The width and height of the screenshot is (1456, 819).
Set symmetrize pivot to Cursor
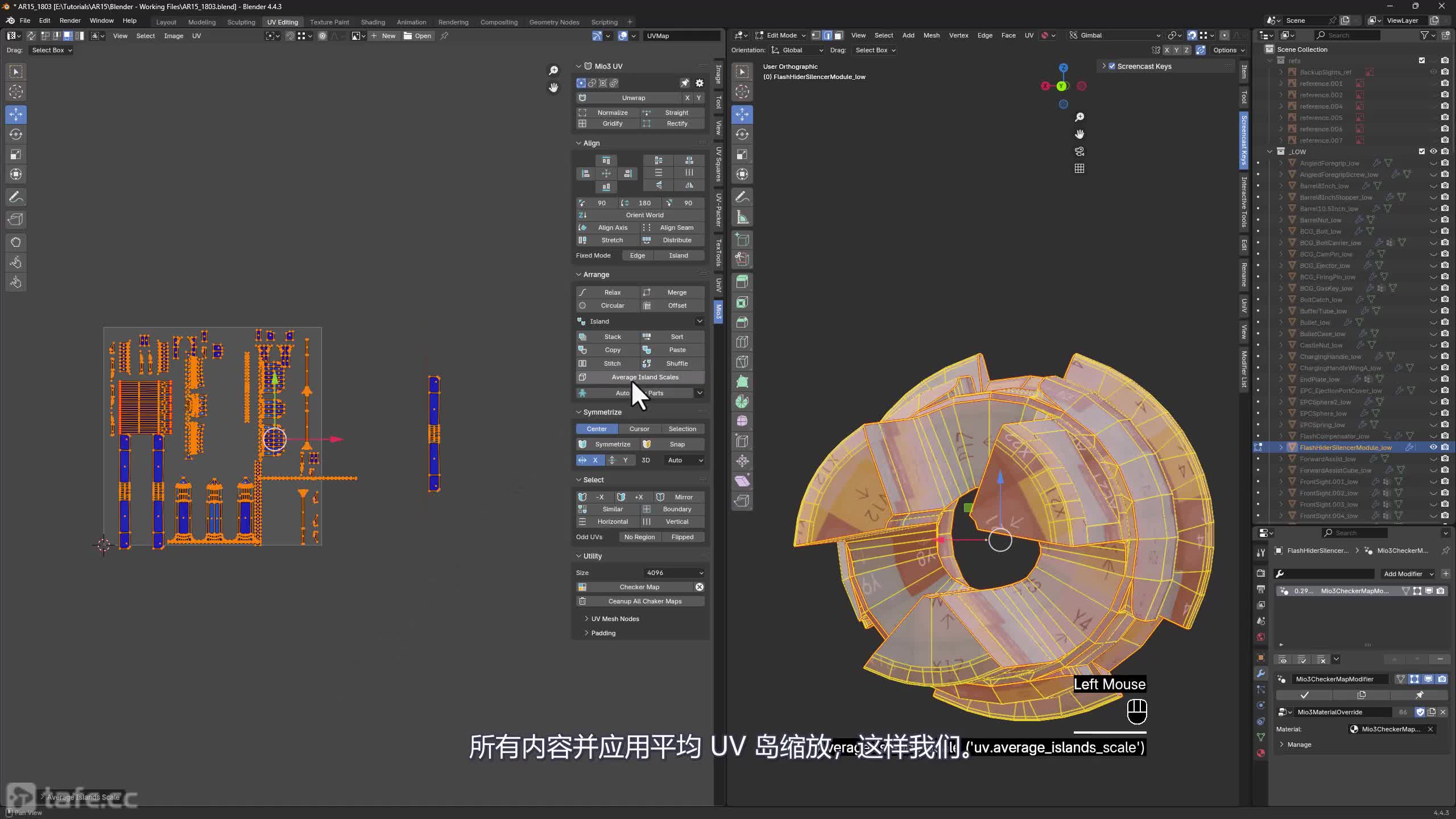[639, 429]
